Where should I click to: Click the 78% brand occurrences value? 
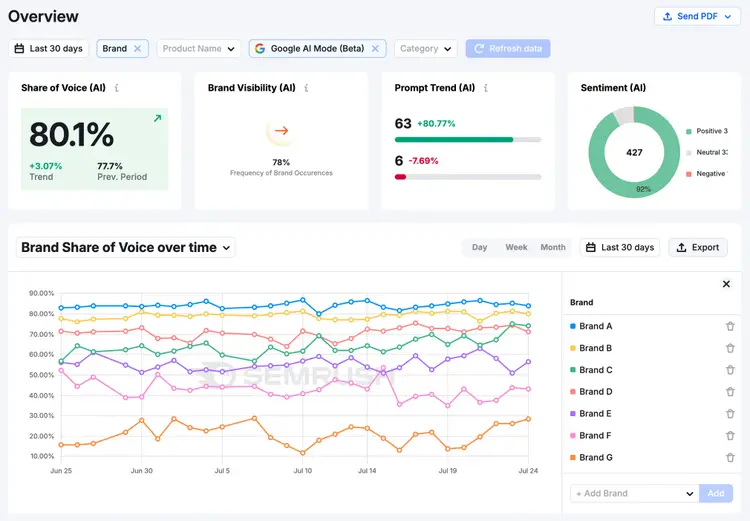point(281,162)
